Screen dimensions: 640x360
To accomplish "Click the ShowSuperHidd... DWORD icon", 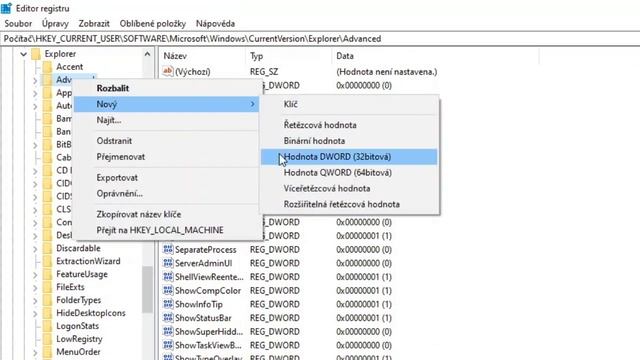I will [x=168, y=331].
